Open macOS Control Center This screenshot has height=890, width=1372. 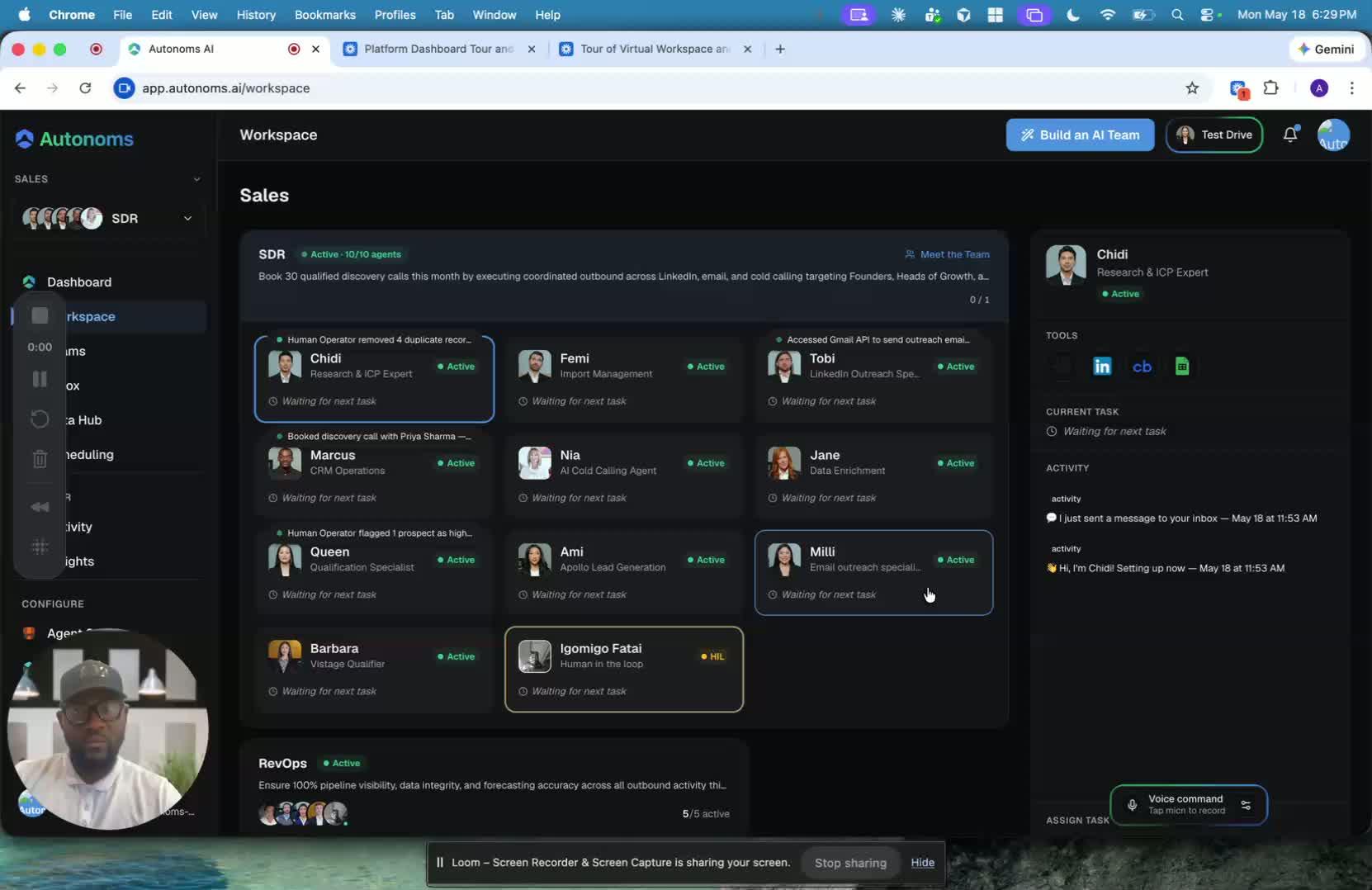(x=1207, y=14)
